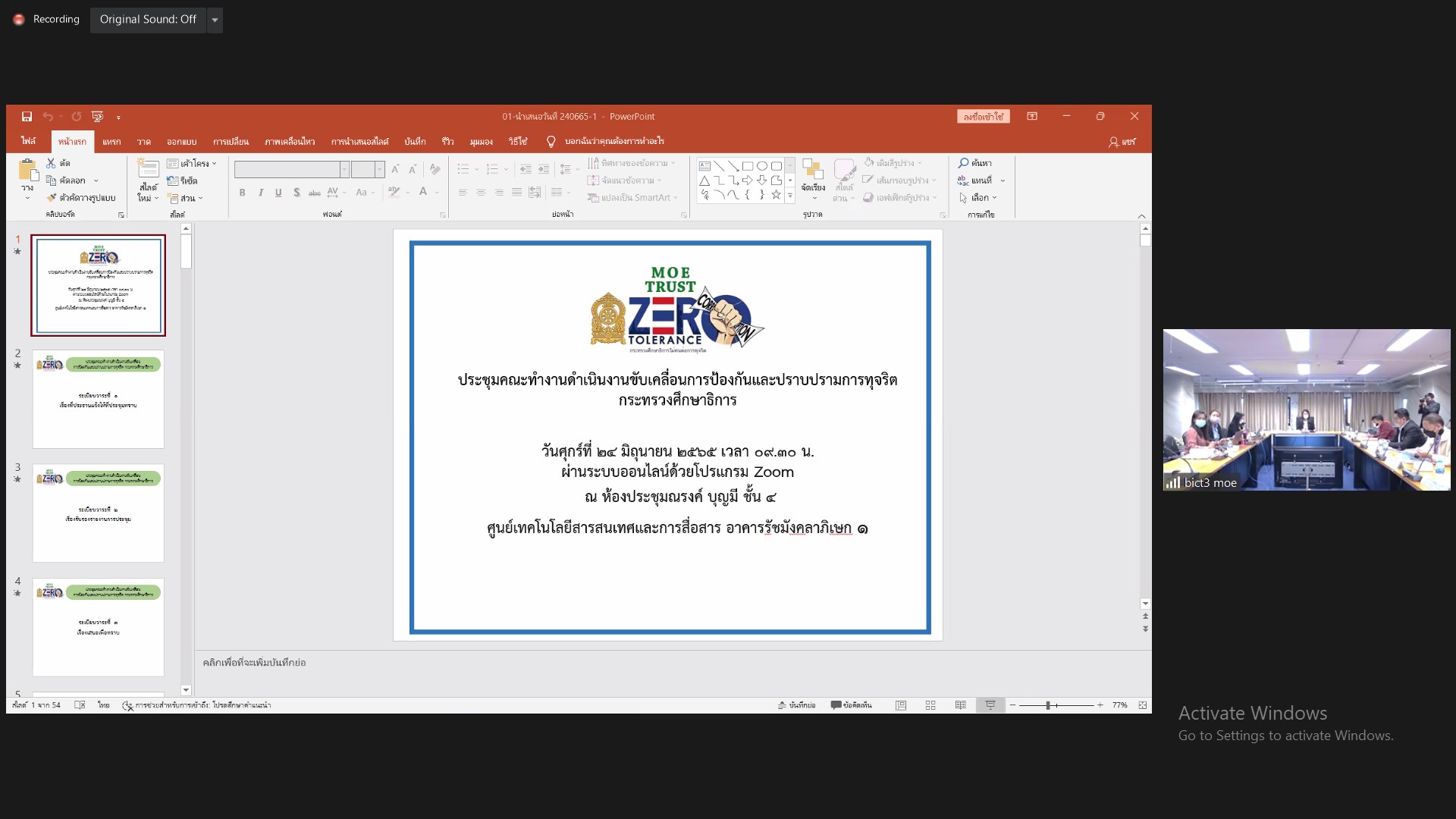
Task: Toggle Underline formatting
Action: point(278,193)
